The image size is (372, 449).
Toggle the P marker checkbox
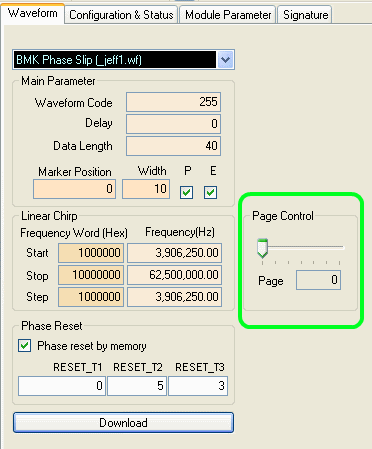[x=186, y=192]
